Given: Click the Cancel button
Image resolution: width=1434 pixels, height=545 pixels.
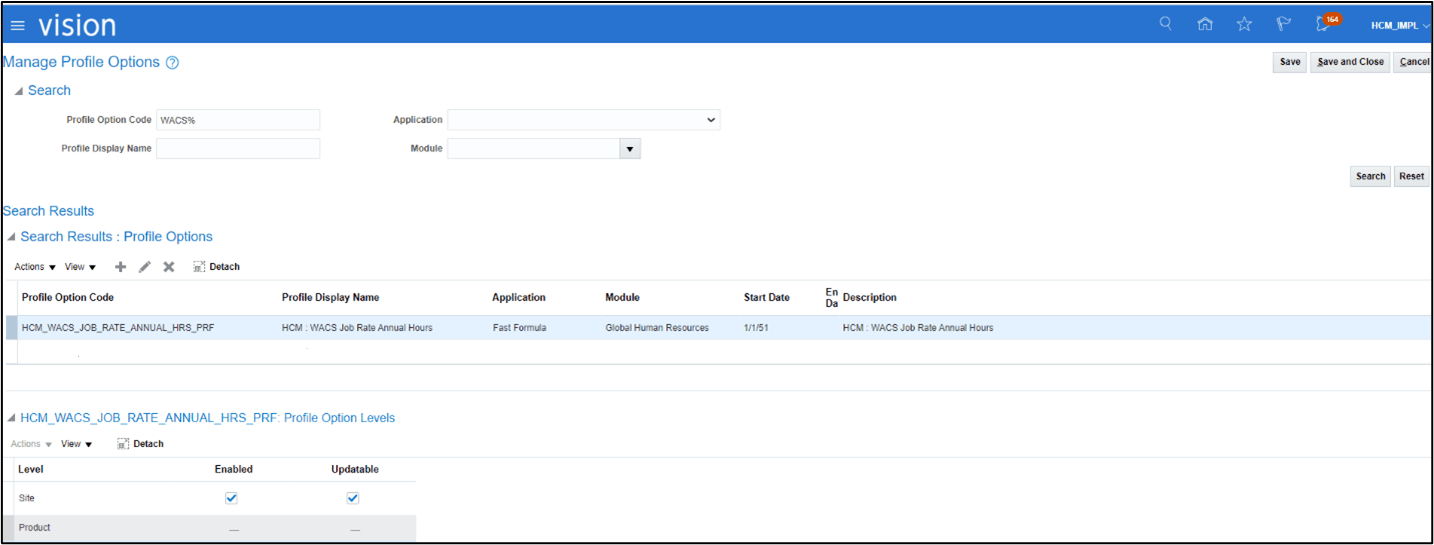Looking at the screenshot, I should point(1414,62).
